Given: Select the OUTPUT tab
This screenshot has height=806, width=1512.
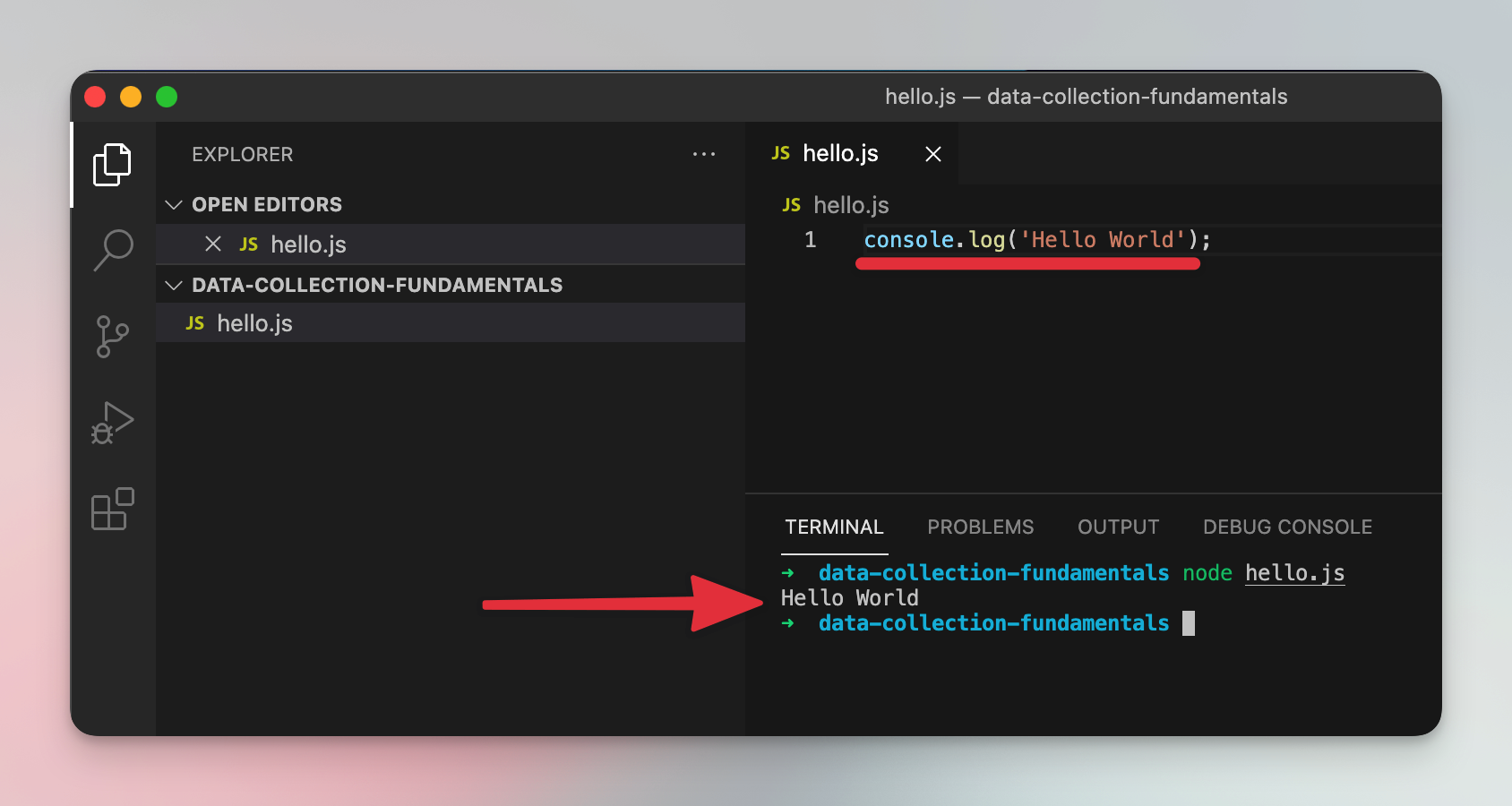Looking at the screenshot, I should pos(1118,527).
